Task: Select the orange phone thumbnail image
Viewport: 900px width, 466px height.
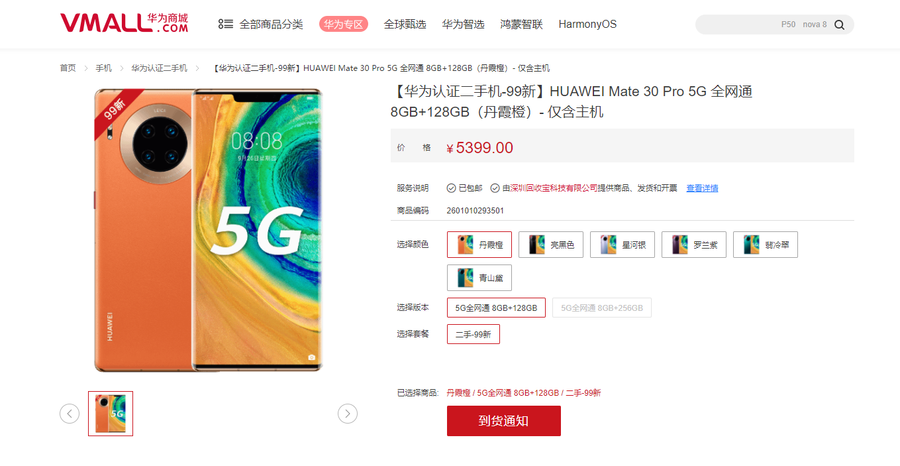Action: pyautogui.click(x=110, y=413)
